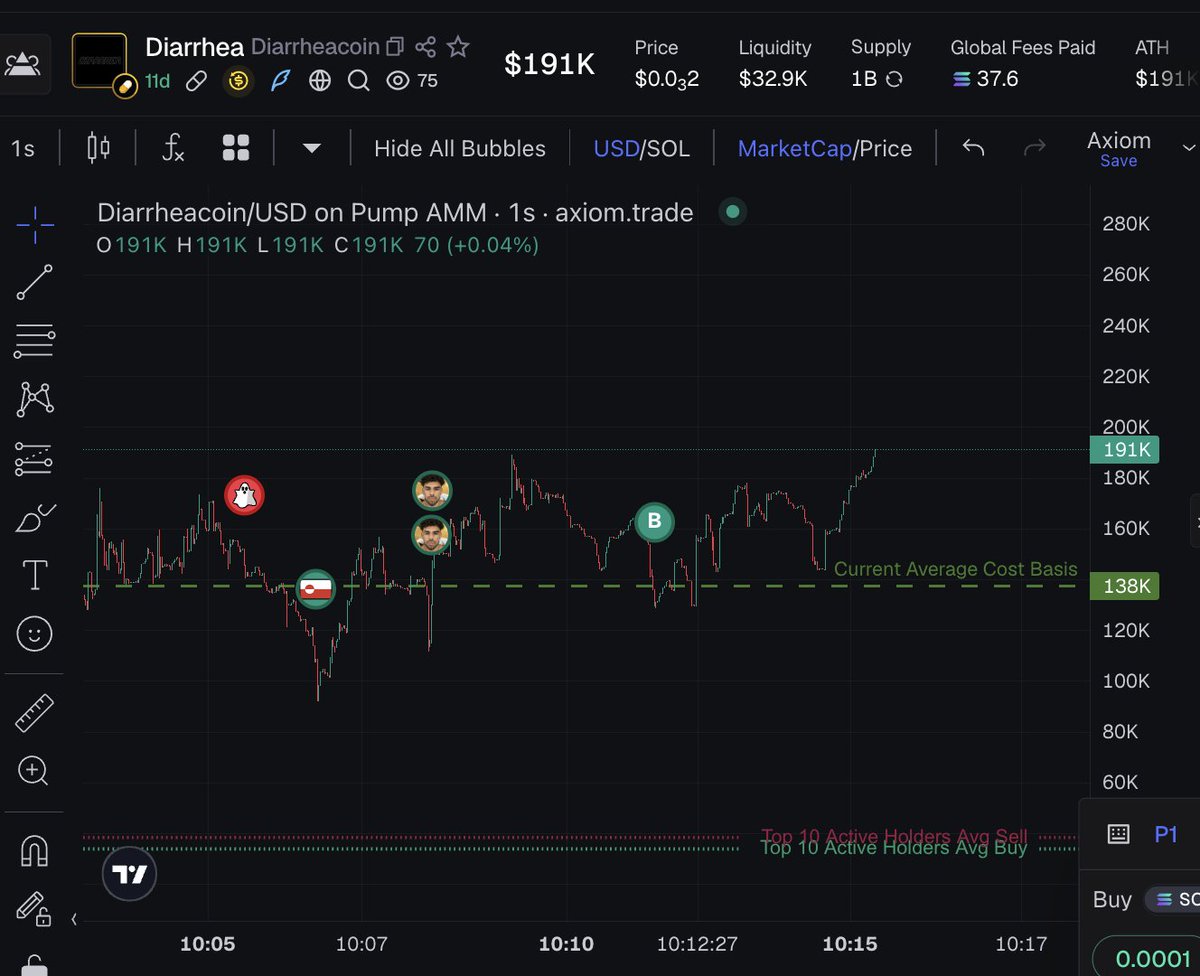The height and width of the screenshot is (976, 1200).
Task: Favorite Diarrhea with the star icon
Action: coord(458,47)
